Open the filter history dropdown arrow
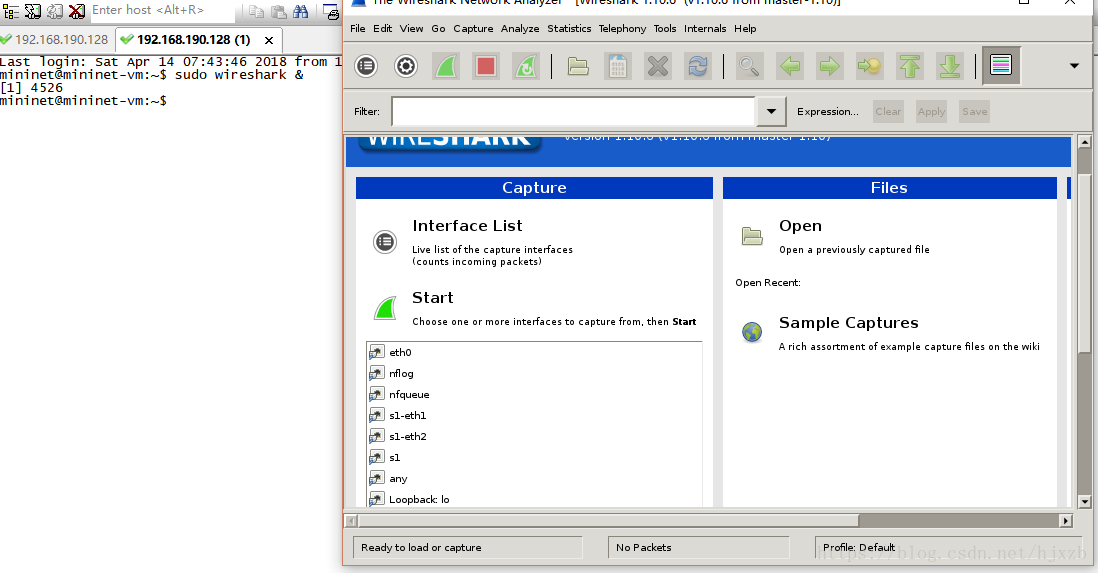This screenshot has width=1098, height=573. [x=771, y=111]
